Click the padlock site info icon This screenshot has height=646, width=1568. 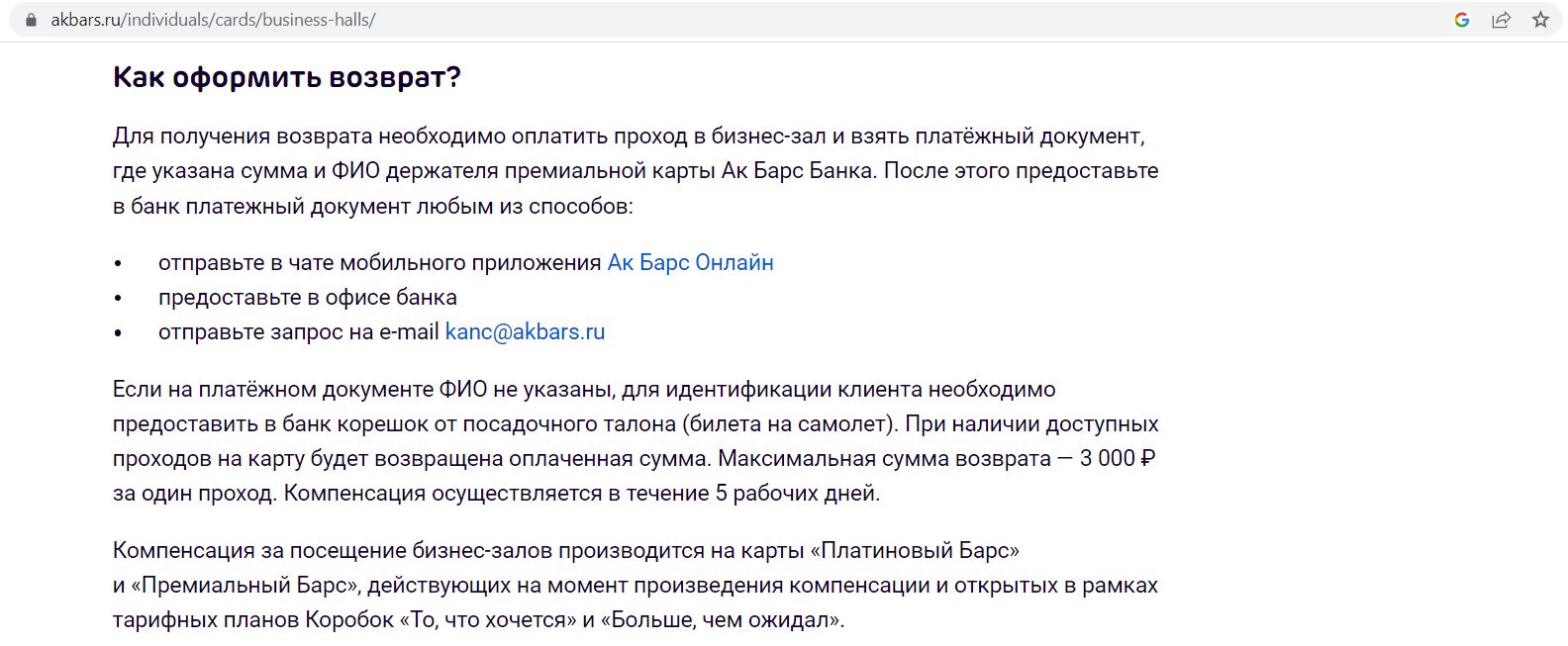(x=31, y=20)
